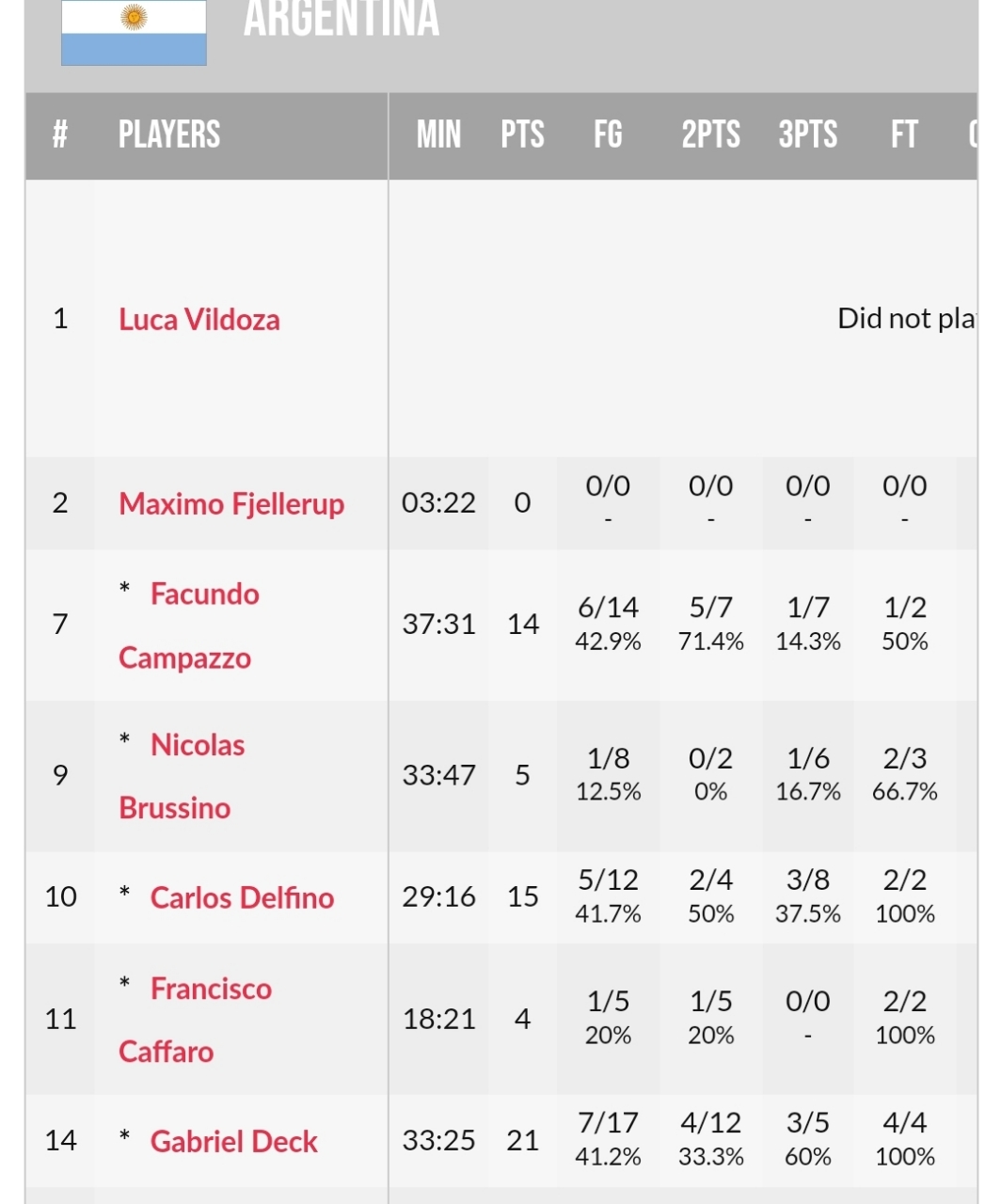This screenshot has height=1204, width=1001.
Task: Click the ARGENTINA team title
Action: (342, 19)
